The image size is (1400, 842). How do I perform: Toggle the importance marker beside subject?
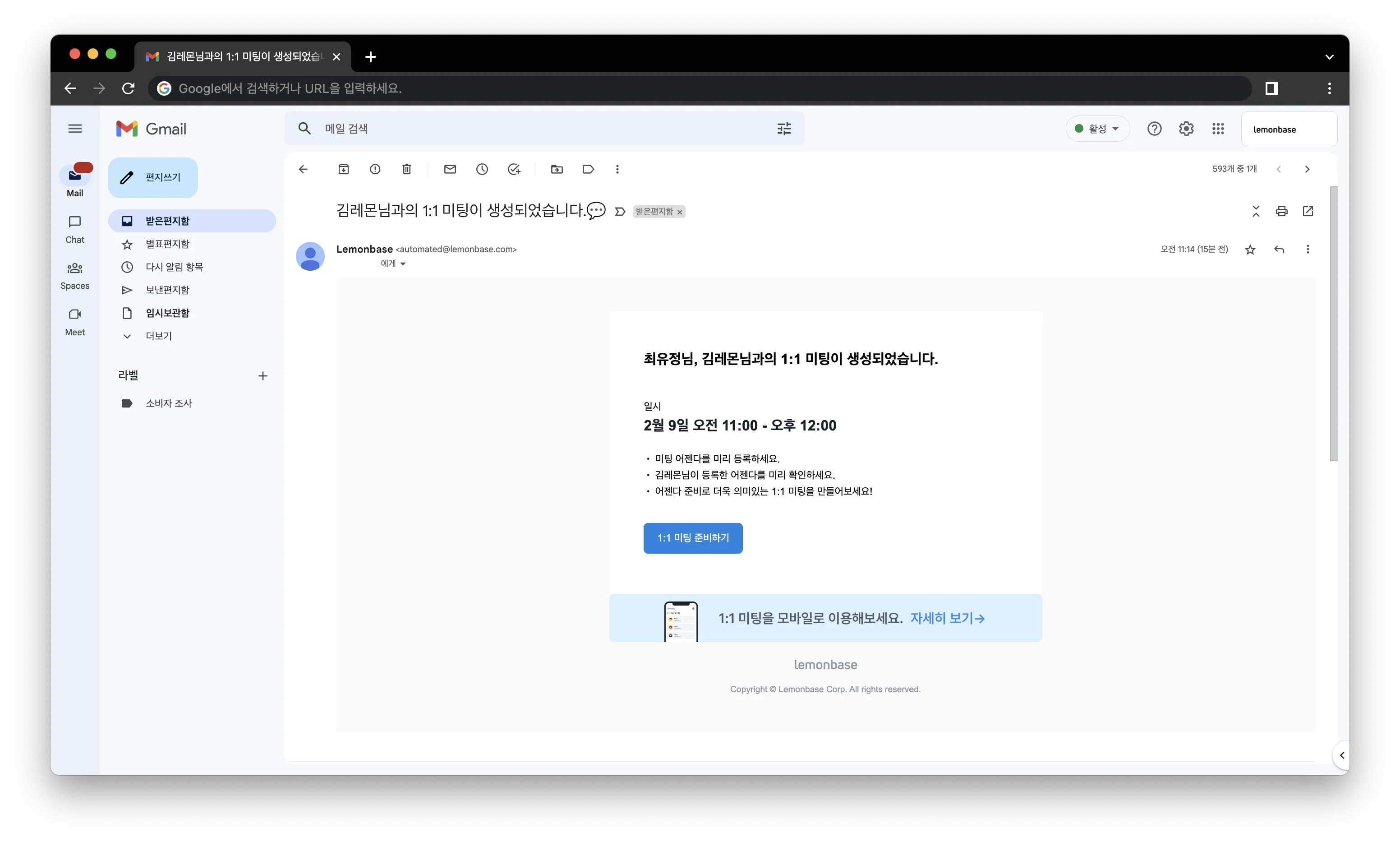620,212
